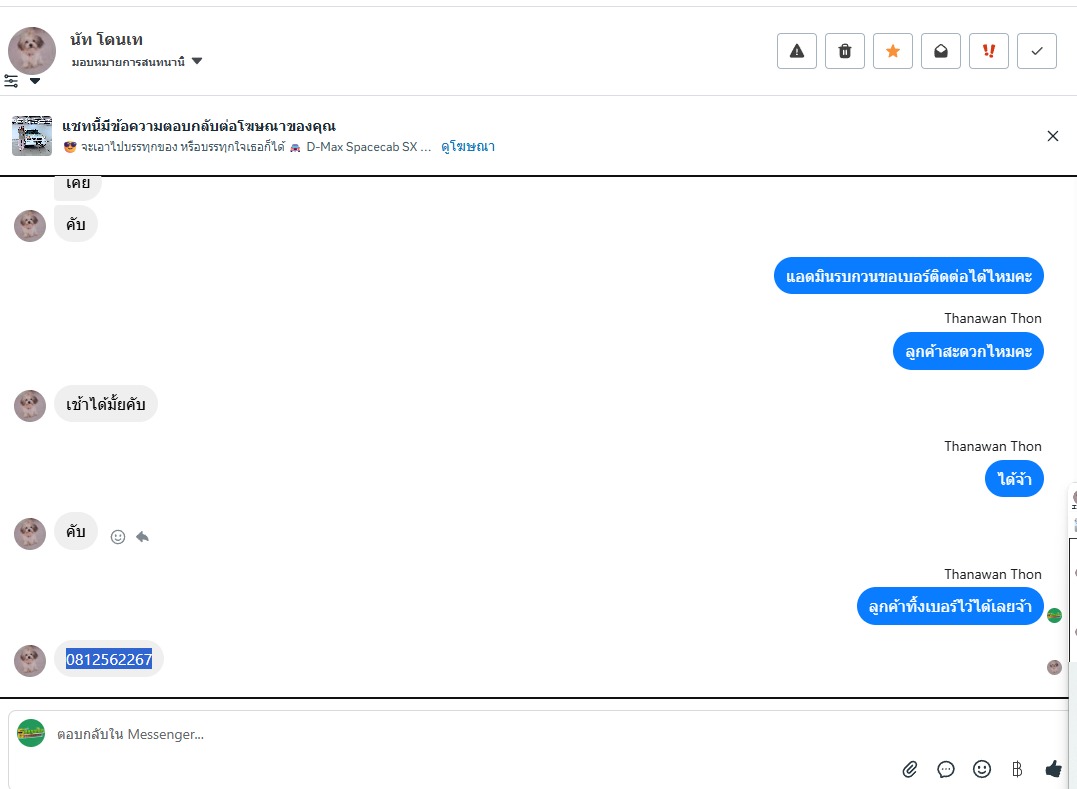1077x789 pixels.
Task: Open saved replies speech bubble icon
Action: click(x=946, y=769)
